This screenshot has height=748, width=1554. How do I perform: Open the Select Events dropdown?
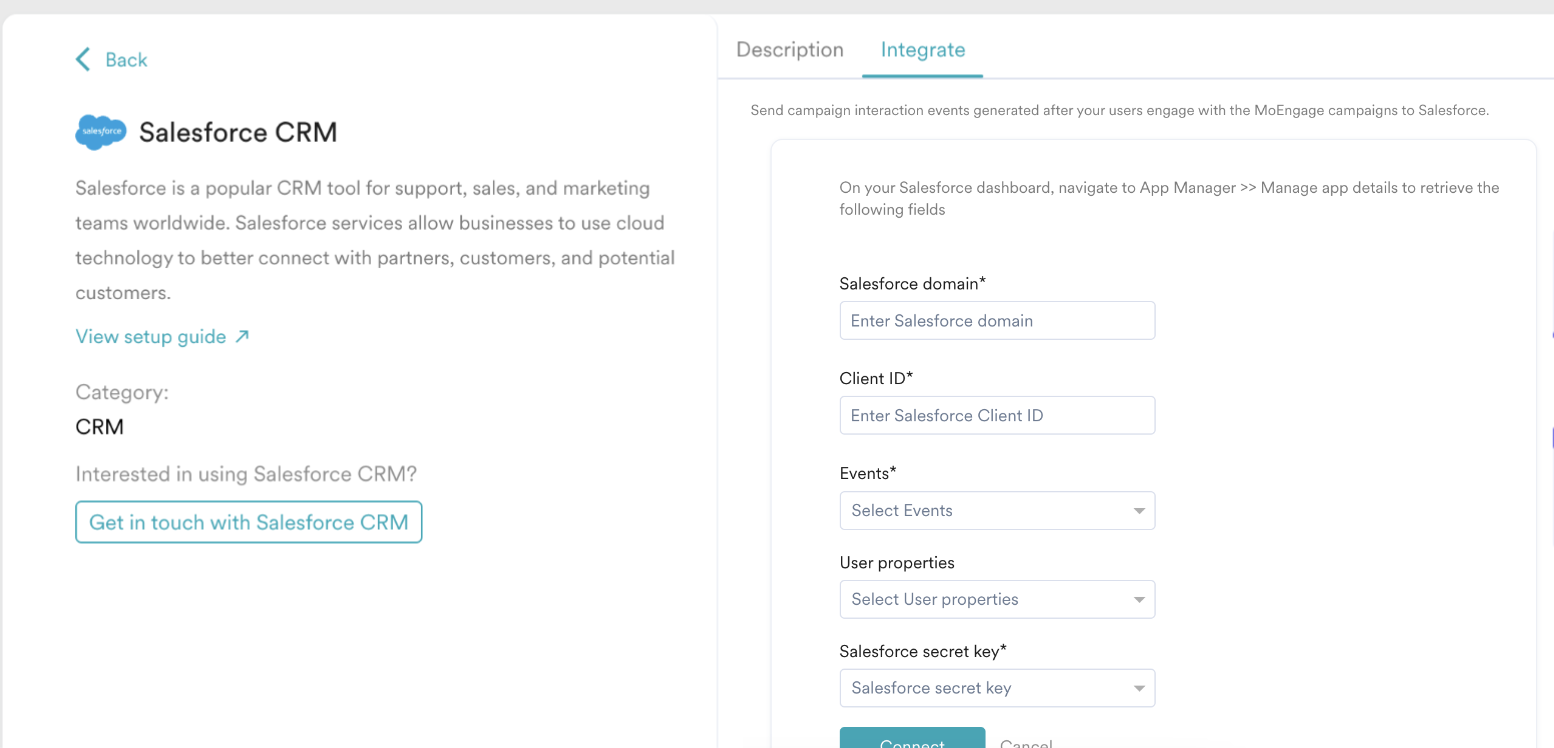tap(997, 510)
